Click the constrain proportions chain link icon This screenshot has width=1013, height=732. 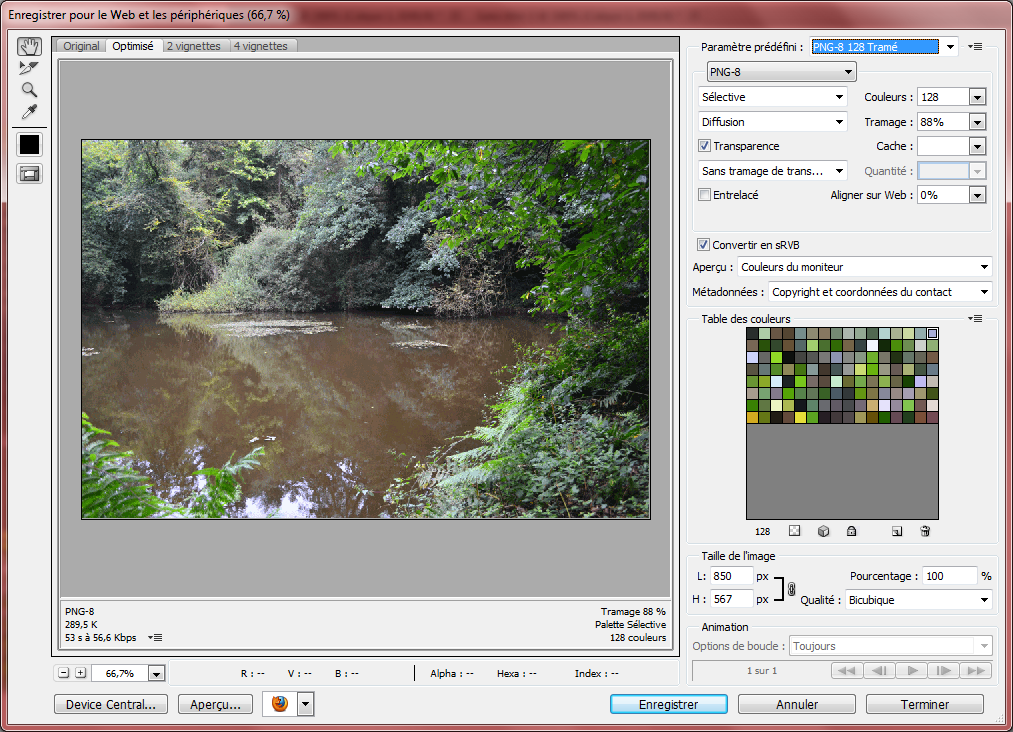(x=790, y=588)
